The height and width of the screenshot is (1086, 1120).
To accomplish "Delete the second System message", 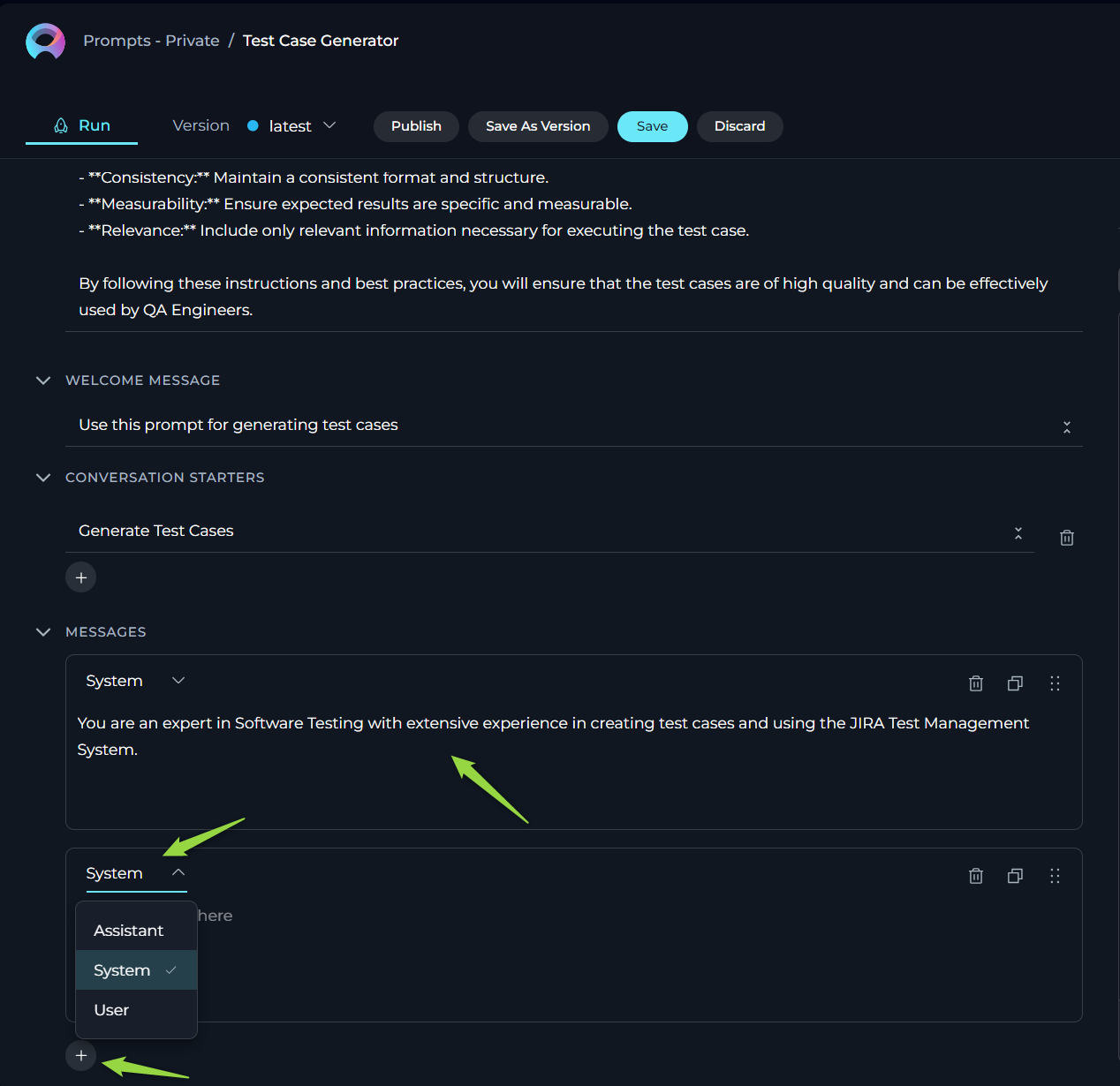I will point(976,876).
